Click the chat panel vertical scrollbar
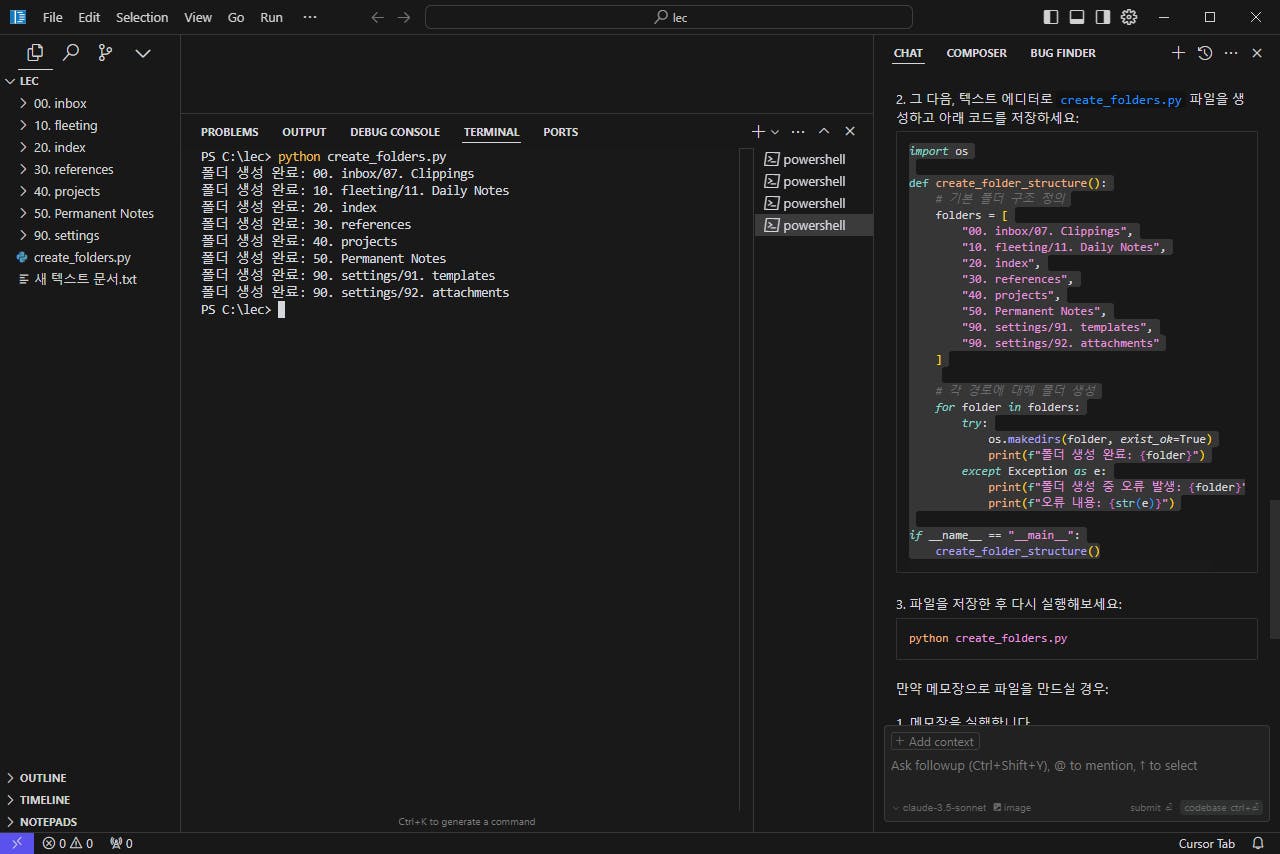The height and width of the screenshot is (854, 1280). (1274, 568)
